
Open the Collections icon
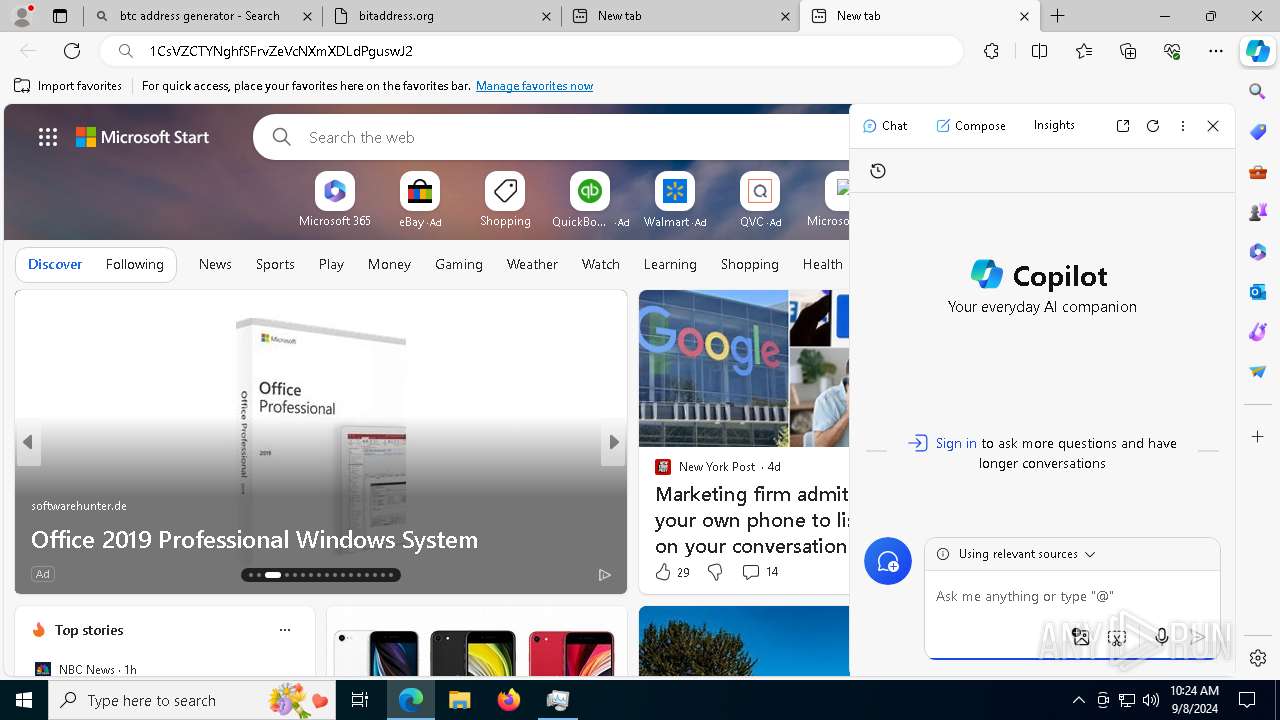click(1128, 51)
